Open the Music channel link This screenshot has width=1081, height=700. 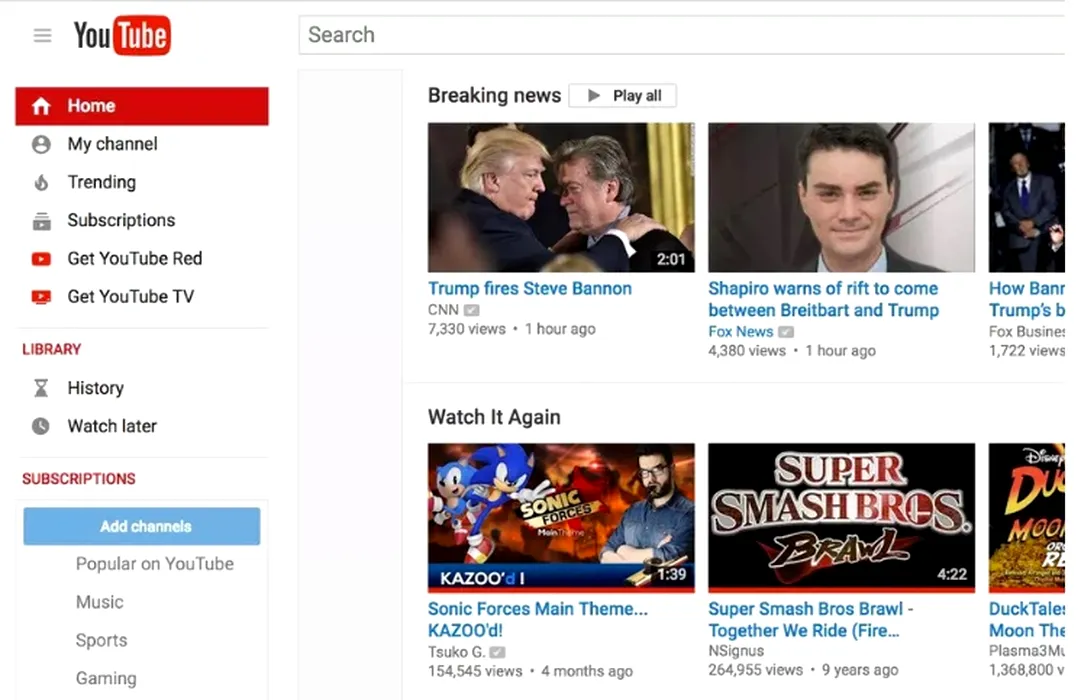coord(100,602)
